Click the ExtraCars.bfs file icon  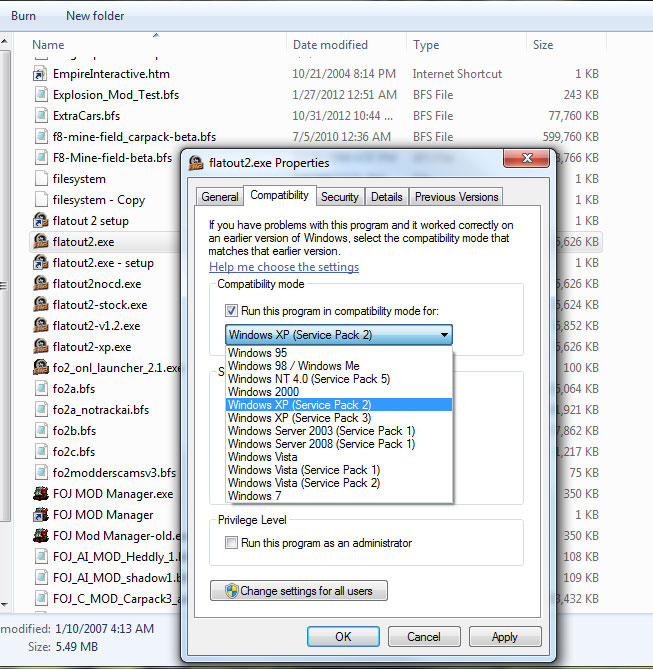click(x=41, y=116)
